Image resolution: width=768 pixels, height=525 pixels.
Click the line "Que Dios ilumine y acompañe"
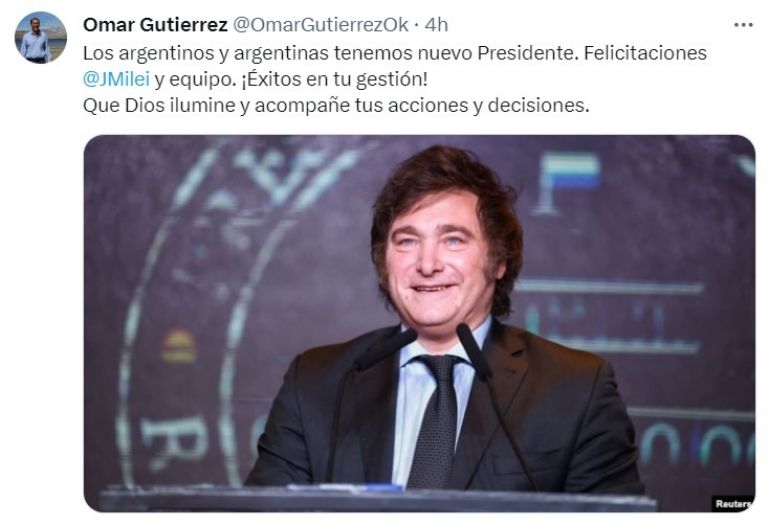pyautogui.click(x=336, y=105)
